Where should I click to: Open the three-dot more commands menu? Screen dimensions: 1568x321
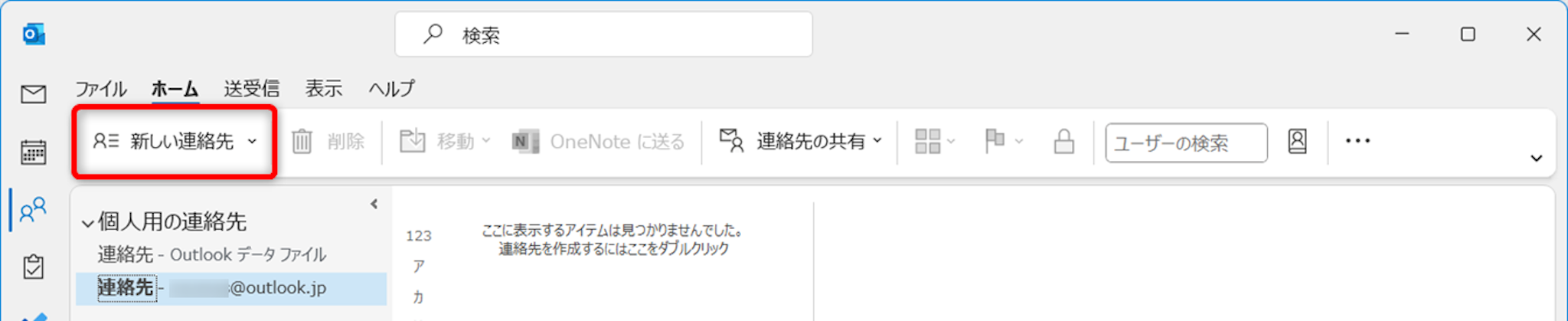tap(1357, 141)
